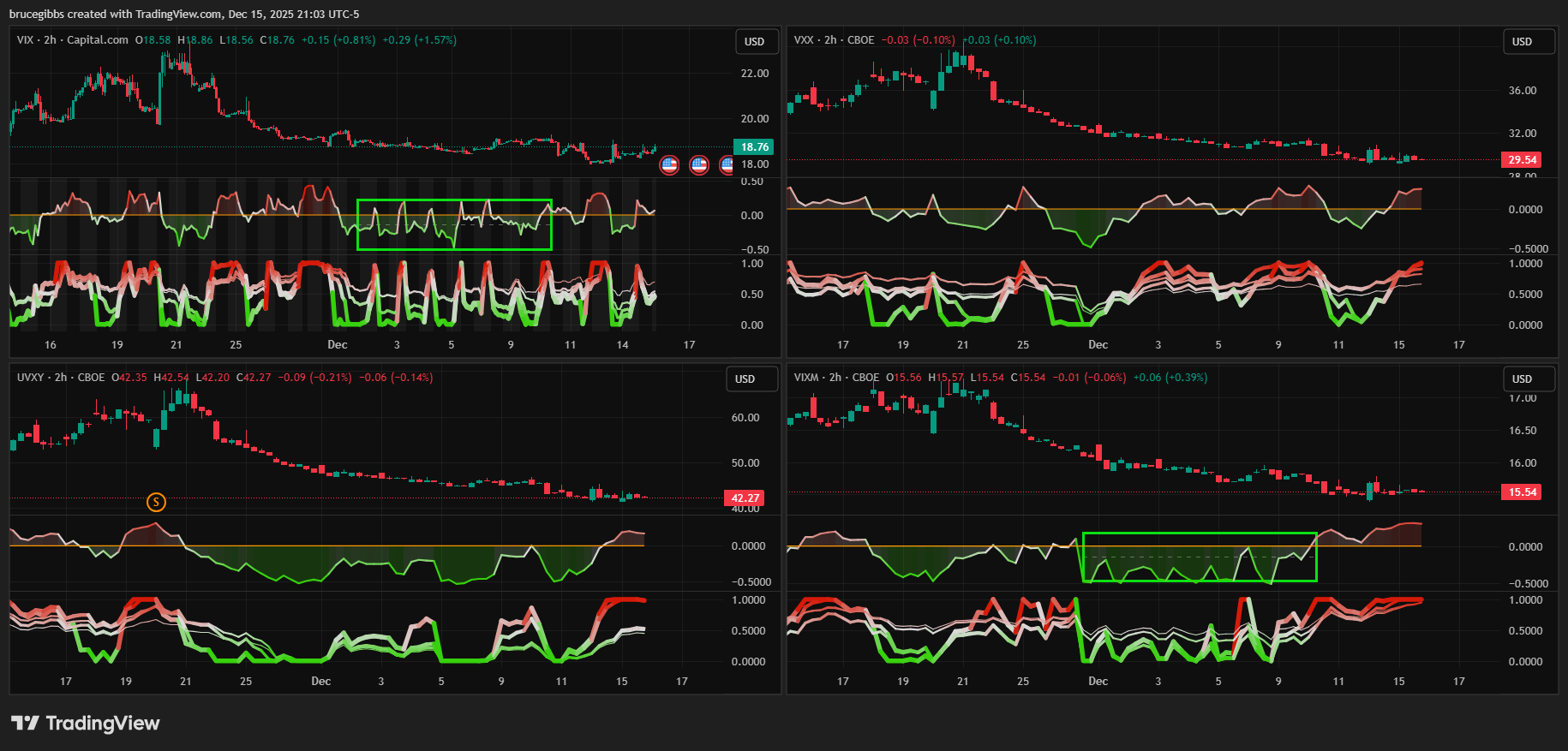Click the leftmost US flag event icon on VIX chart
The height and width of the screenshot is (751, 1568).
[x=669, y=164]
